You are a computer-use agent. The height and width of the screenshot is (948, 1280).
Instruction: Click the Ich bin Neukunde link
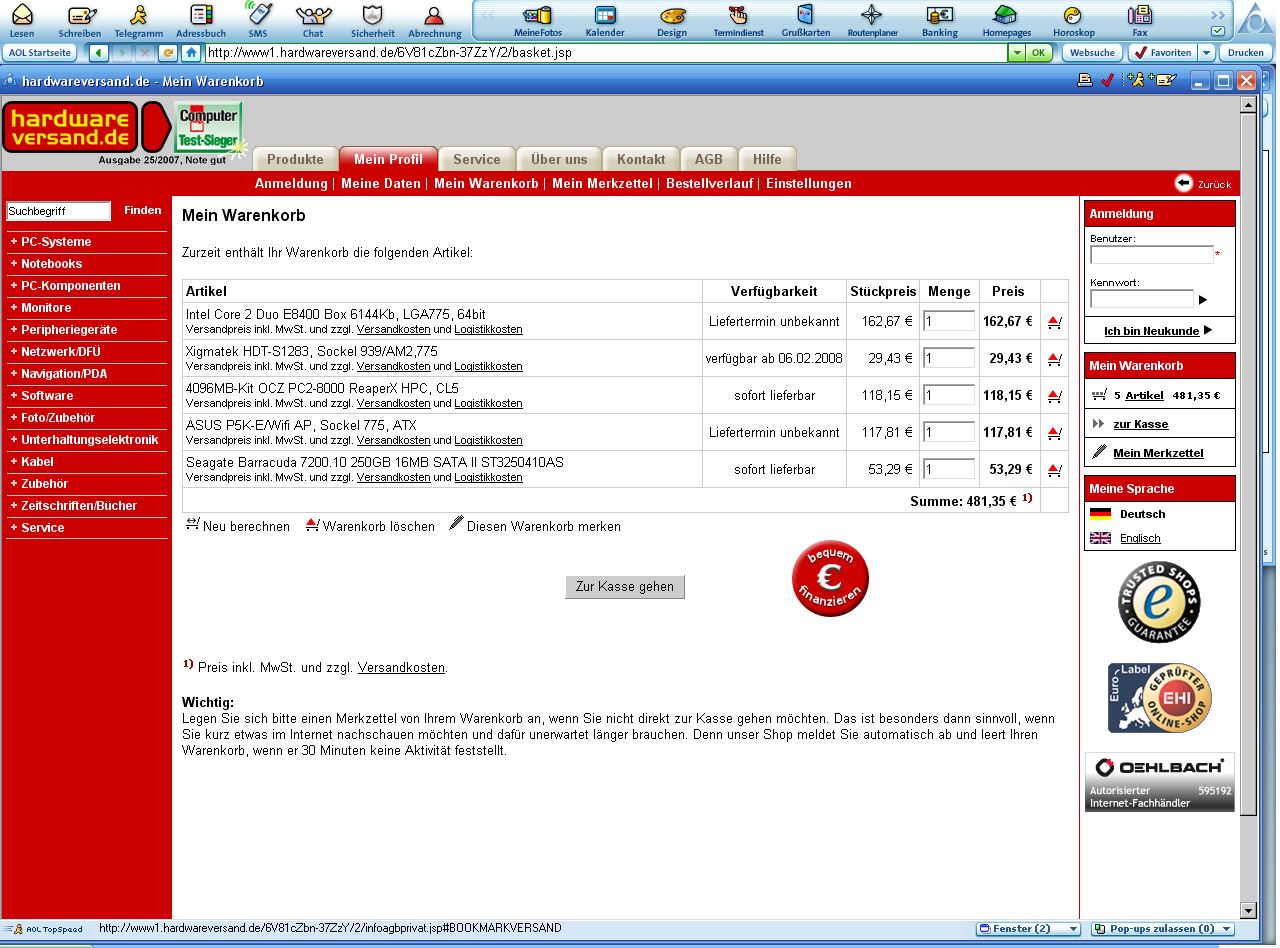[1151, 331]
